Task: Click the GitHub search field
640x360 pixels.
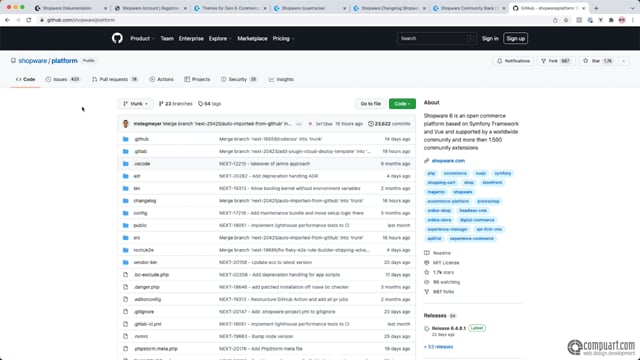Action: tap(436, 38)
